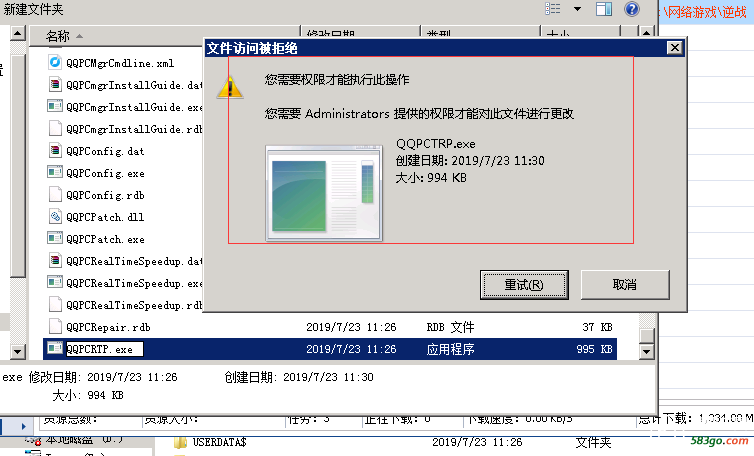Screen dimensions: 754x456
Task: Click the file list scroll up arrow on right
Action: (646, 33)
